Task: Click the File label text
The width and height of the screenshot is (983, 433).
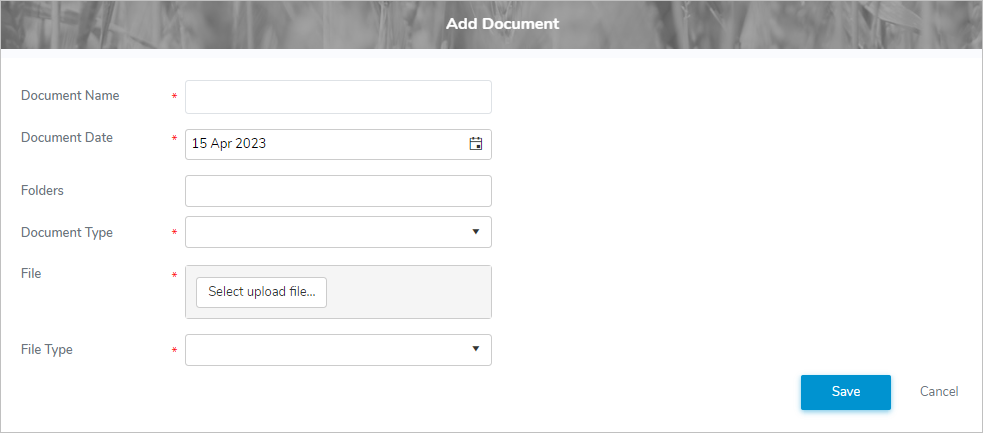Action: click(31, 273)
